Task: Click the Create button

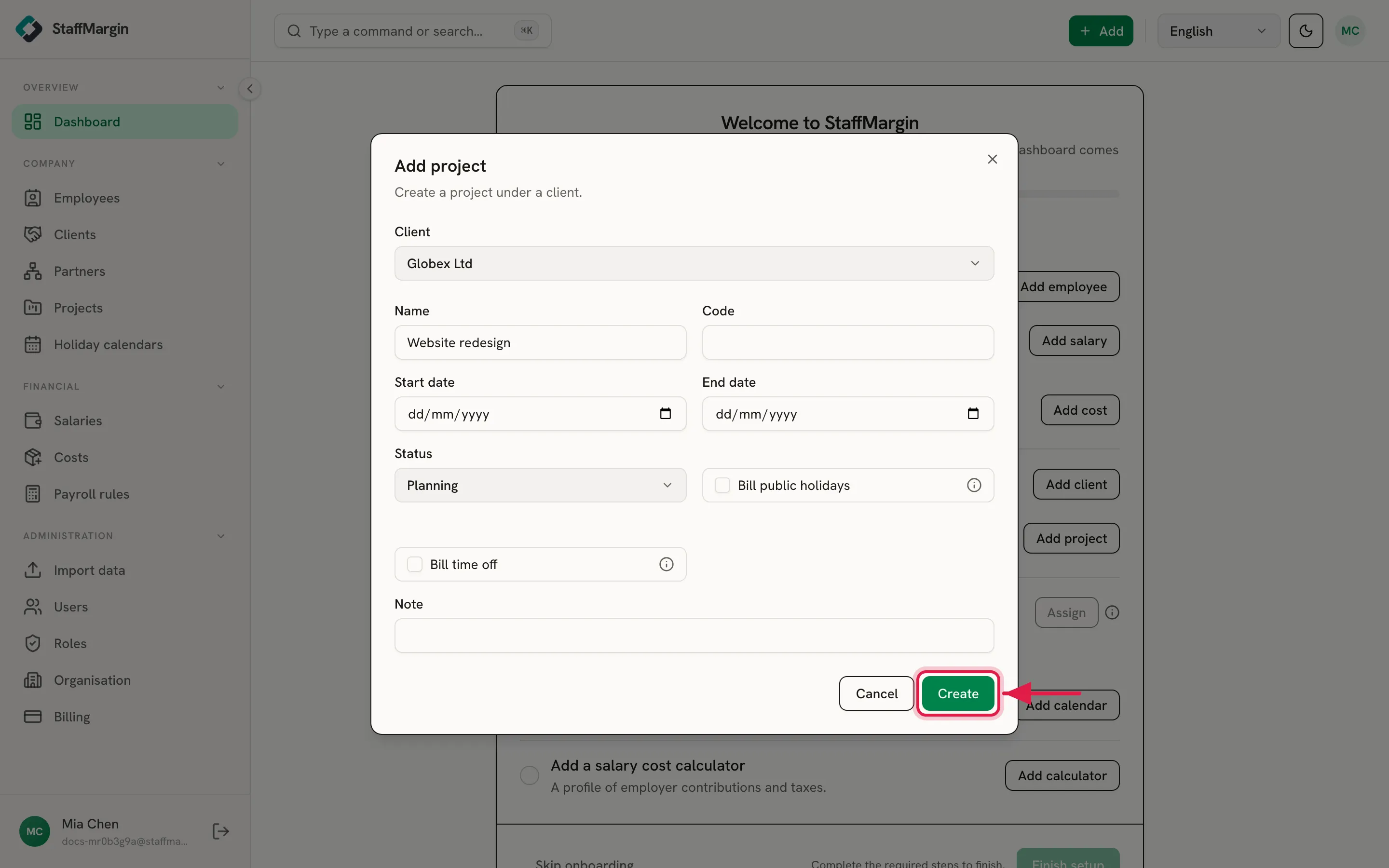Action: click(958, 693)
